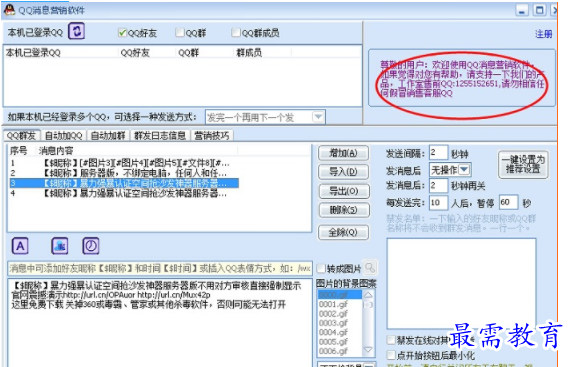This screenshot has height=367, width=571.
Task: Select background image 0002.gif
Action: pos(340,313)
